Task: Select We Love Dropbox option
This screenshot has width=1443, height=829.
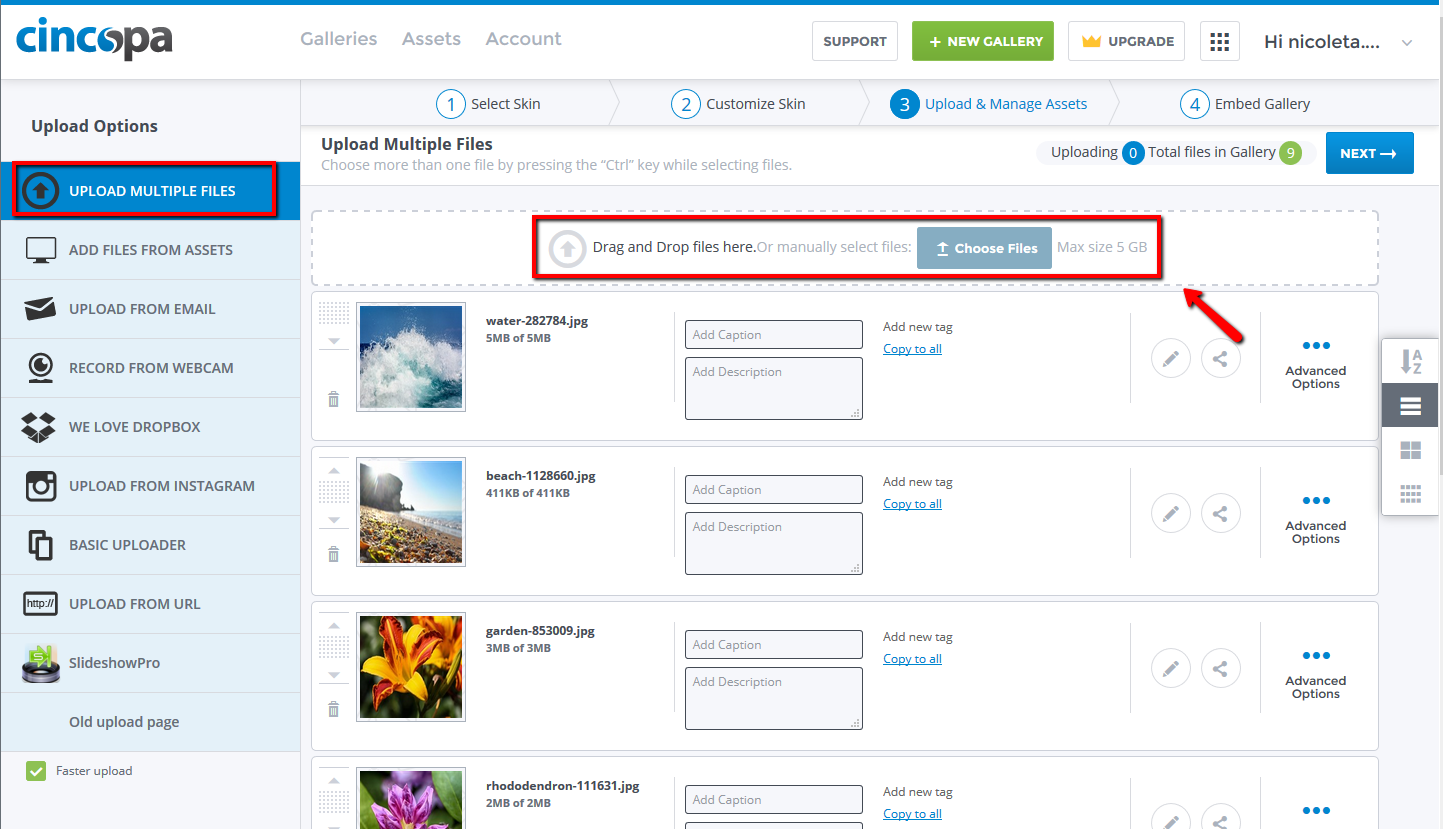Action: pyautogui.click(x=150, y=427)
